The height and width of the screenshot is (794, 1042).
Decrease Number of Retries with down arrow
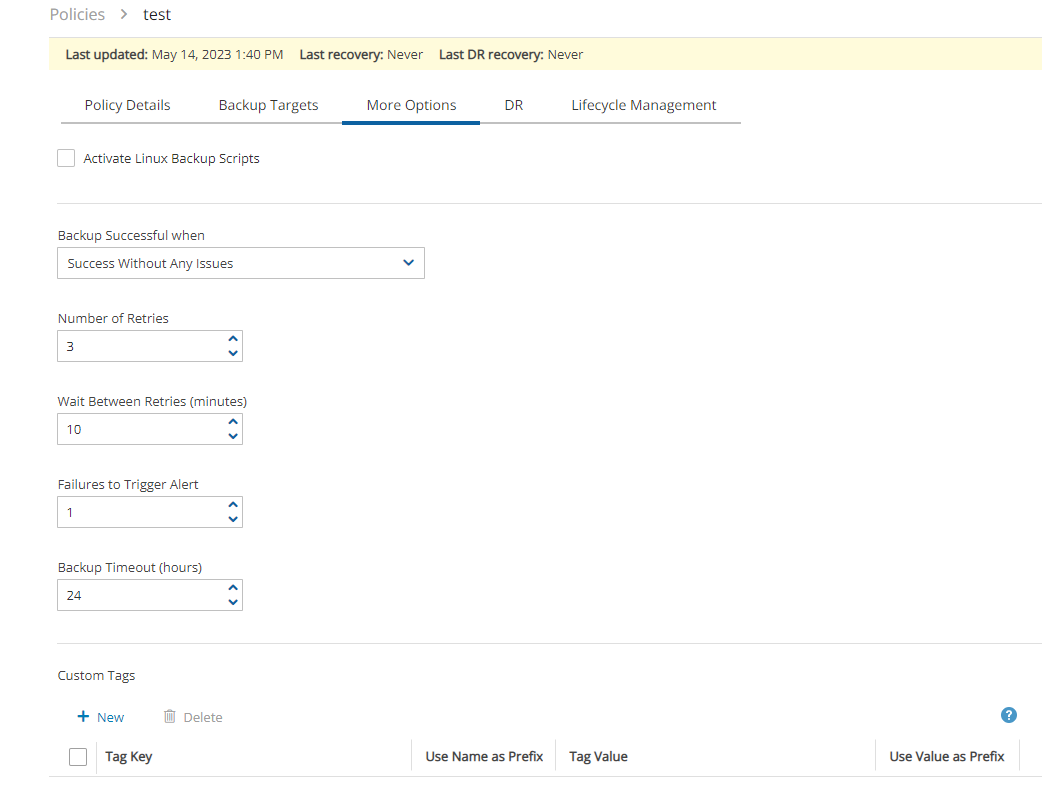(x=233, y=353)
